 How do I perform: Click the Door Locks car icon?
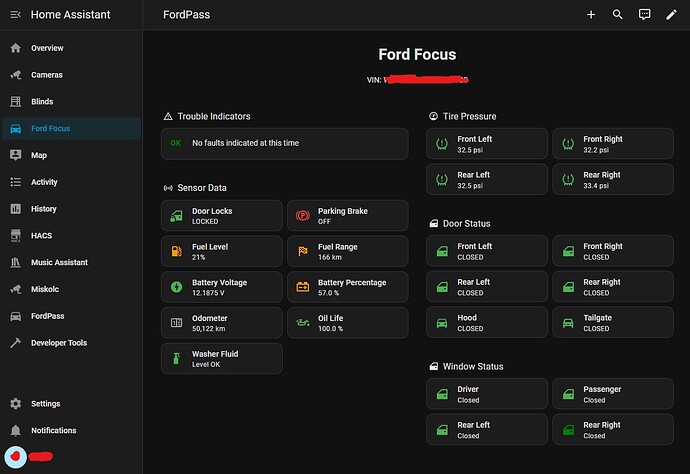pos(177,215)
